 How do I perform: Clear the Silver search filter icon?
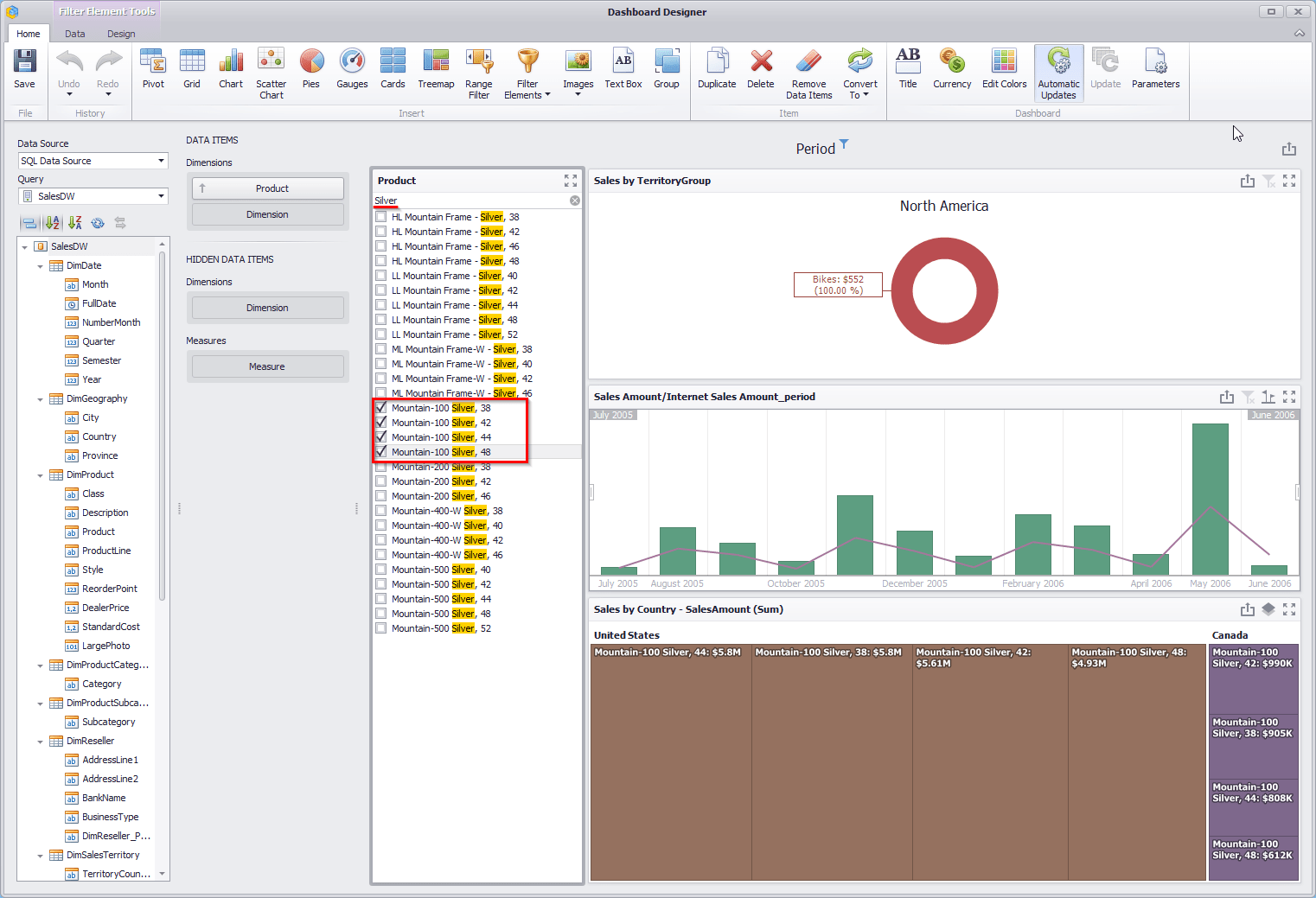click(575, 201)
